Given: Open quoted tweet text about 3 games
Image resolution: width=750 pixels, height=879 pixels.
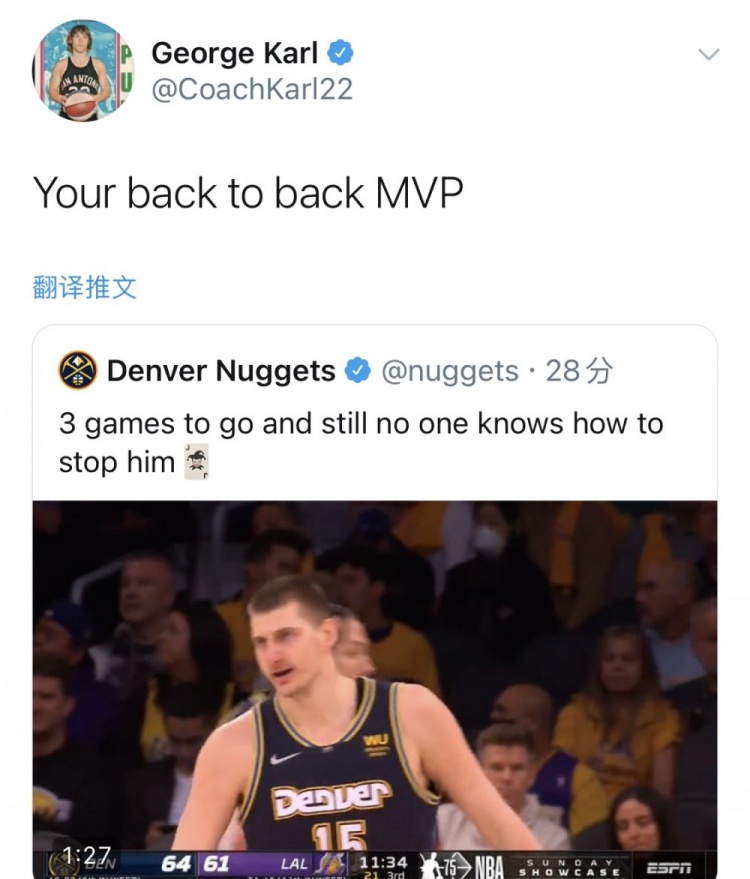Looking at the screenshot, I should click(361, 442).
